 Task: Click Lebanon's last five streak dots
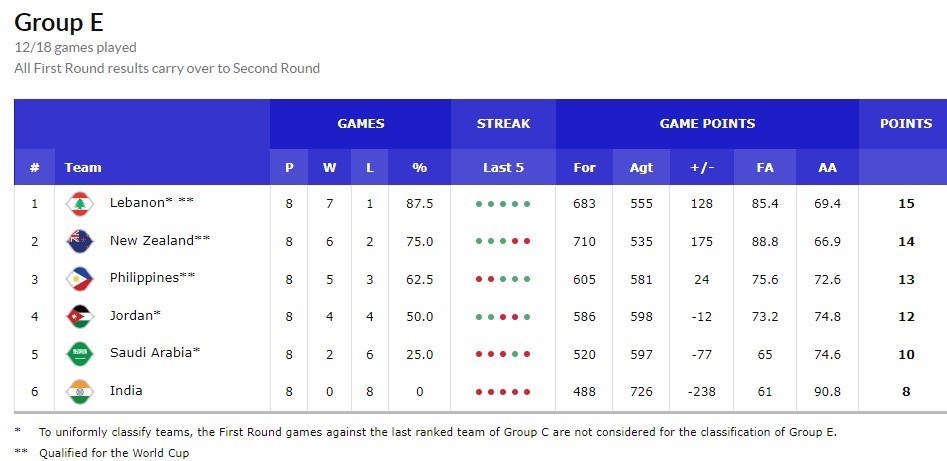pos(503,204)
